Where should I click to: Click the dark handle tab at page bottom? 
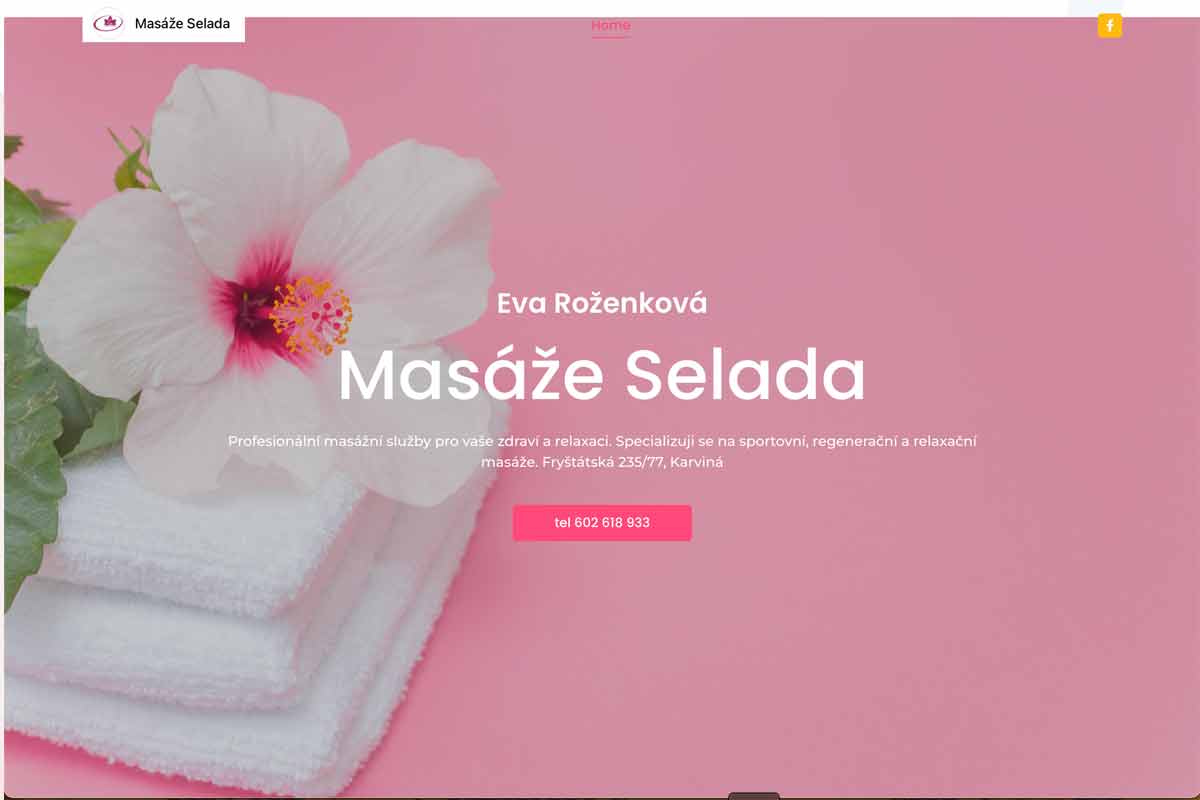pyautogui.click(x=753, y=796)
